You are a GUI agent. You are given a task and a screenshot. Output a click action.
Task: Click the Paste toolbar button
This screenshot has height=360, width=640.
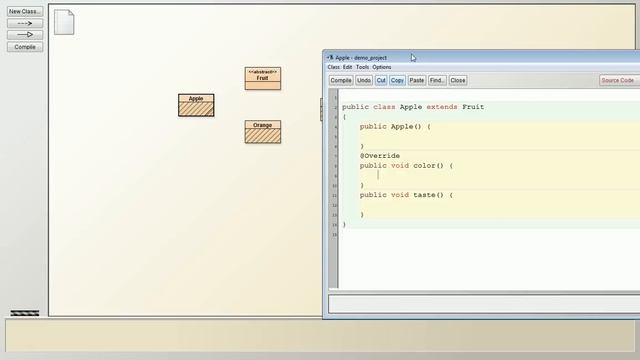pyautogui.click(x=416, y=80)
